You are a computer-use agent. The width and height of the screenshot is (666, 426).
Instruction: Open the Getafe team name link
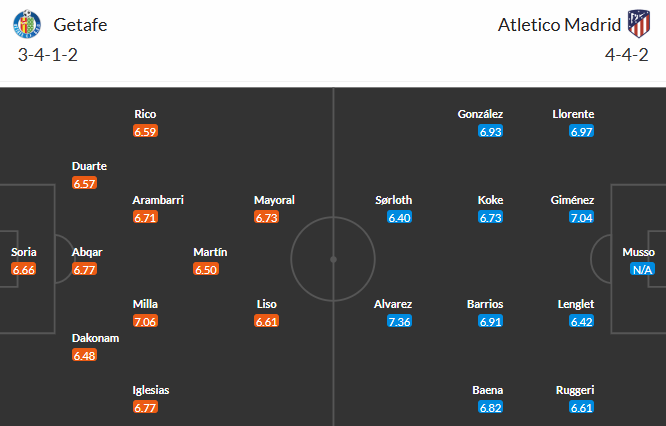(x=81, y=25)
